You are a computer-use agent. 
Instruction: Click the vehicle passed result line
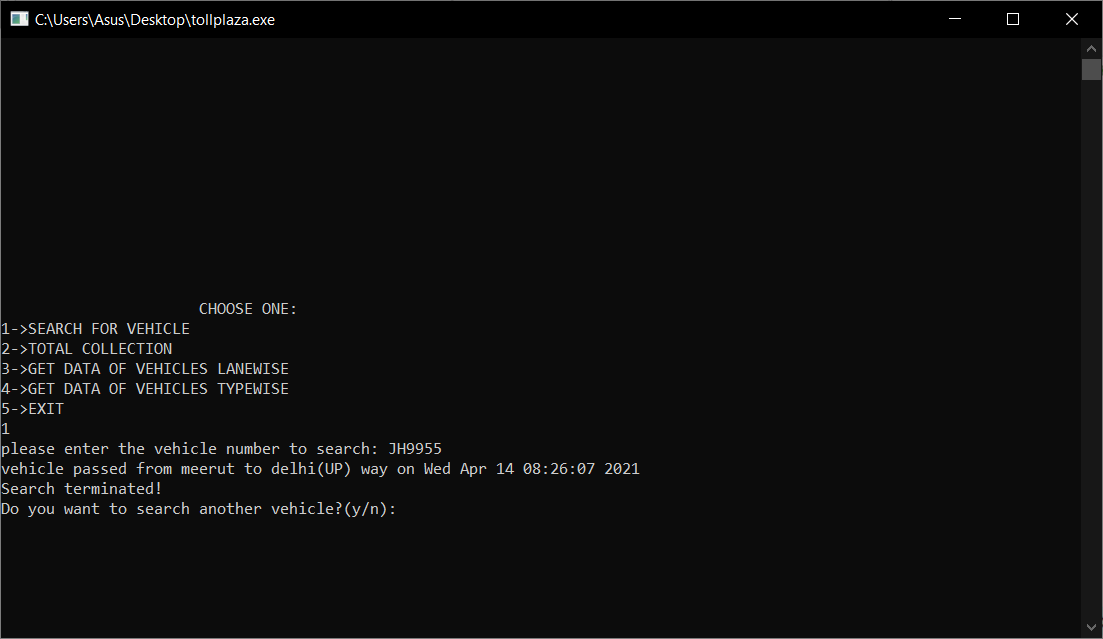point(320,468)
